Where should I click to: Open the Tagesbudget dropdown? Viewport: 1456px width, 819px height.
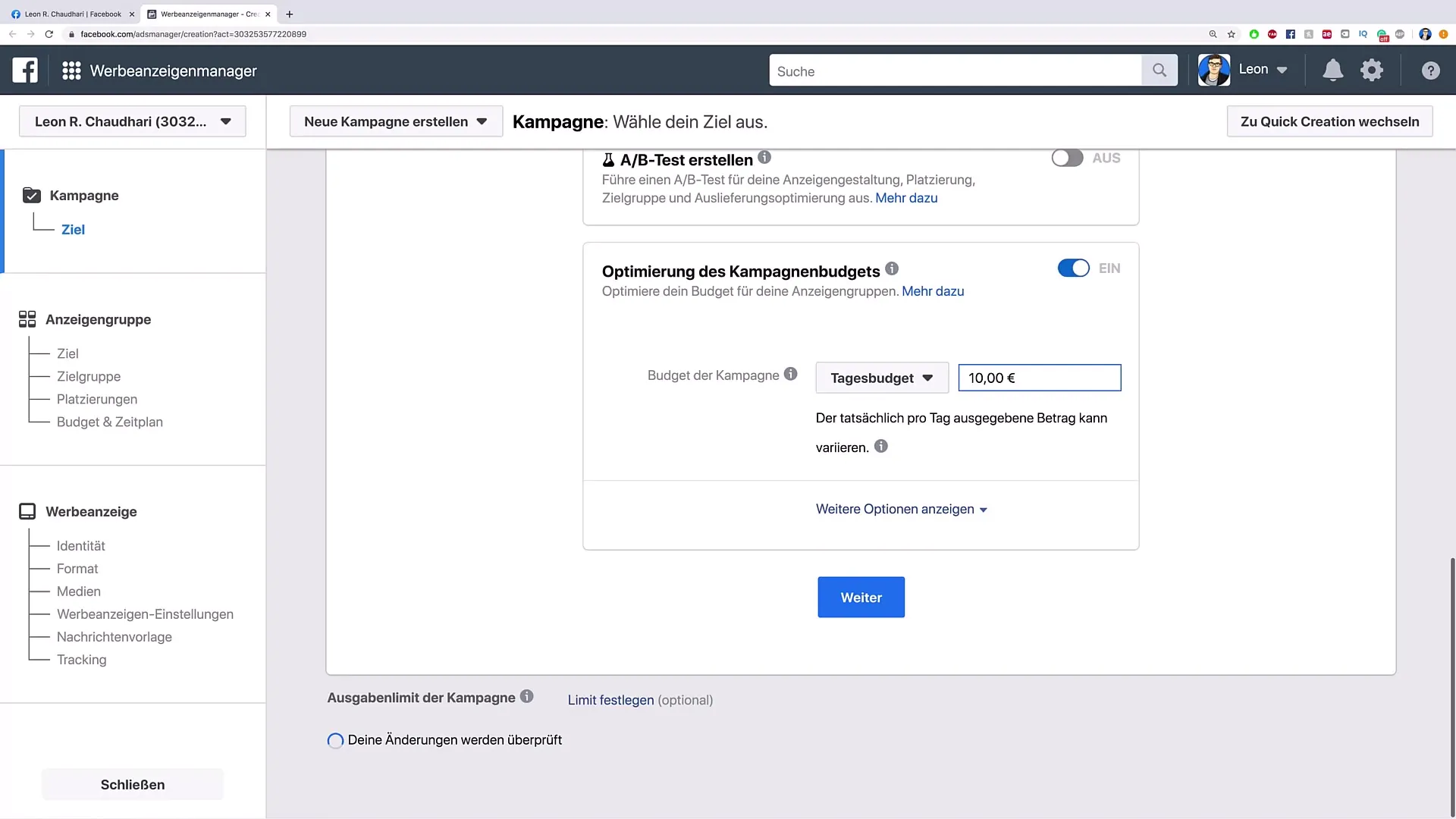coord(882,378)
